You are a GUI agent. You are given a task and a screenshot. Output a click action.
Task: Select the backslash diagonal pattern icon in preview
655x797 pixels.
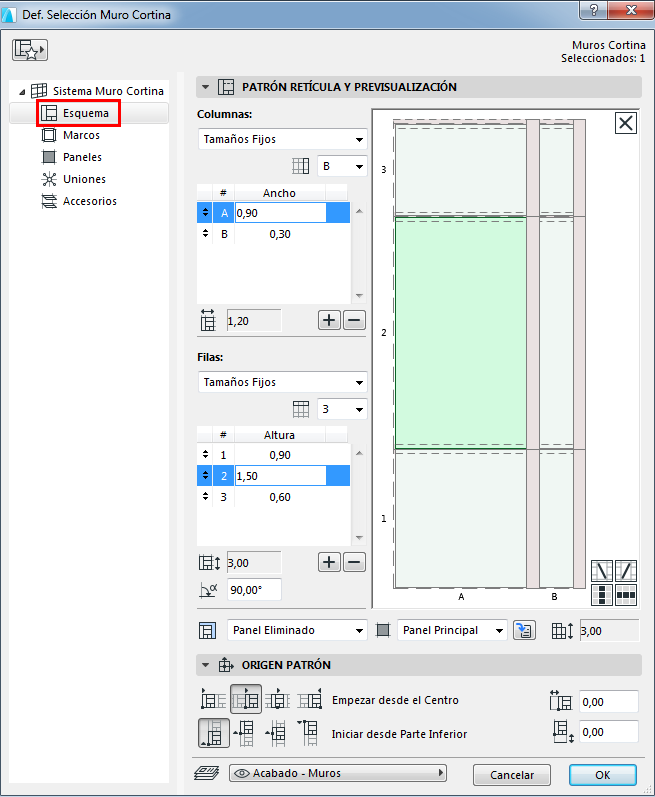tap(602, 571)
